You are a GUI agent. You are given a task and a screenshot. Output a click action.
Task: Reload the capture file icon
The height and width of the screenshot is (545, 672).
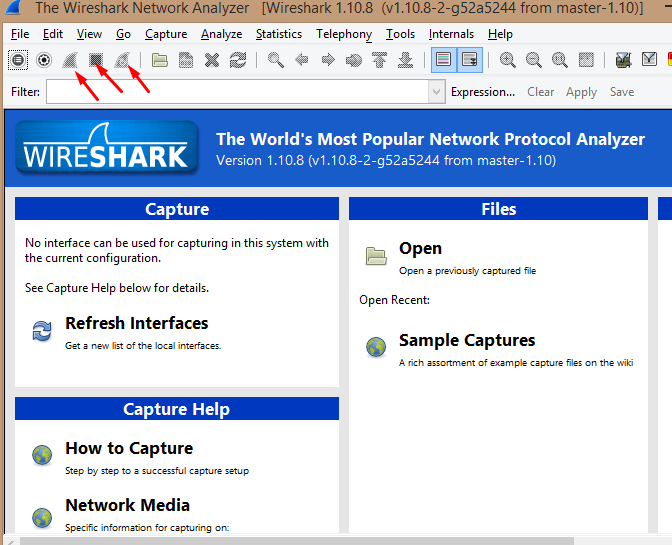tap(238, 60)
